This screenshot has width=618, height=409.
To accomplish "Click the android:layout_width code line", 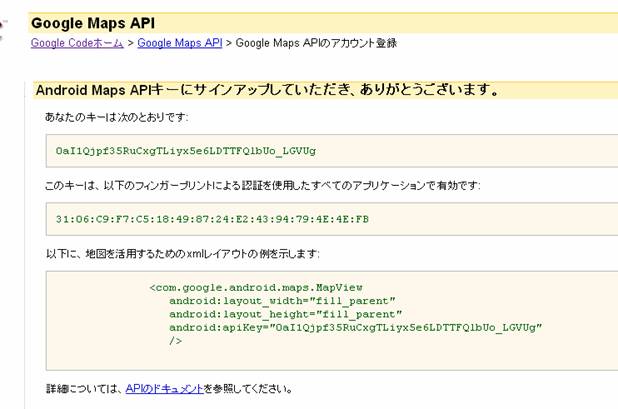I will click(282, 301).
